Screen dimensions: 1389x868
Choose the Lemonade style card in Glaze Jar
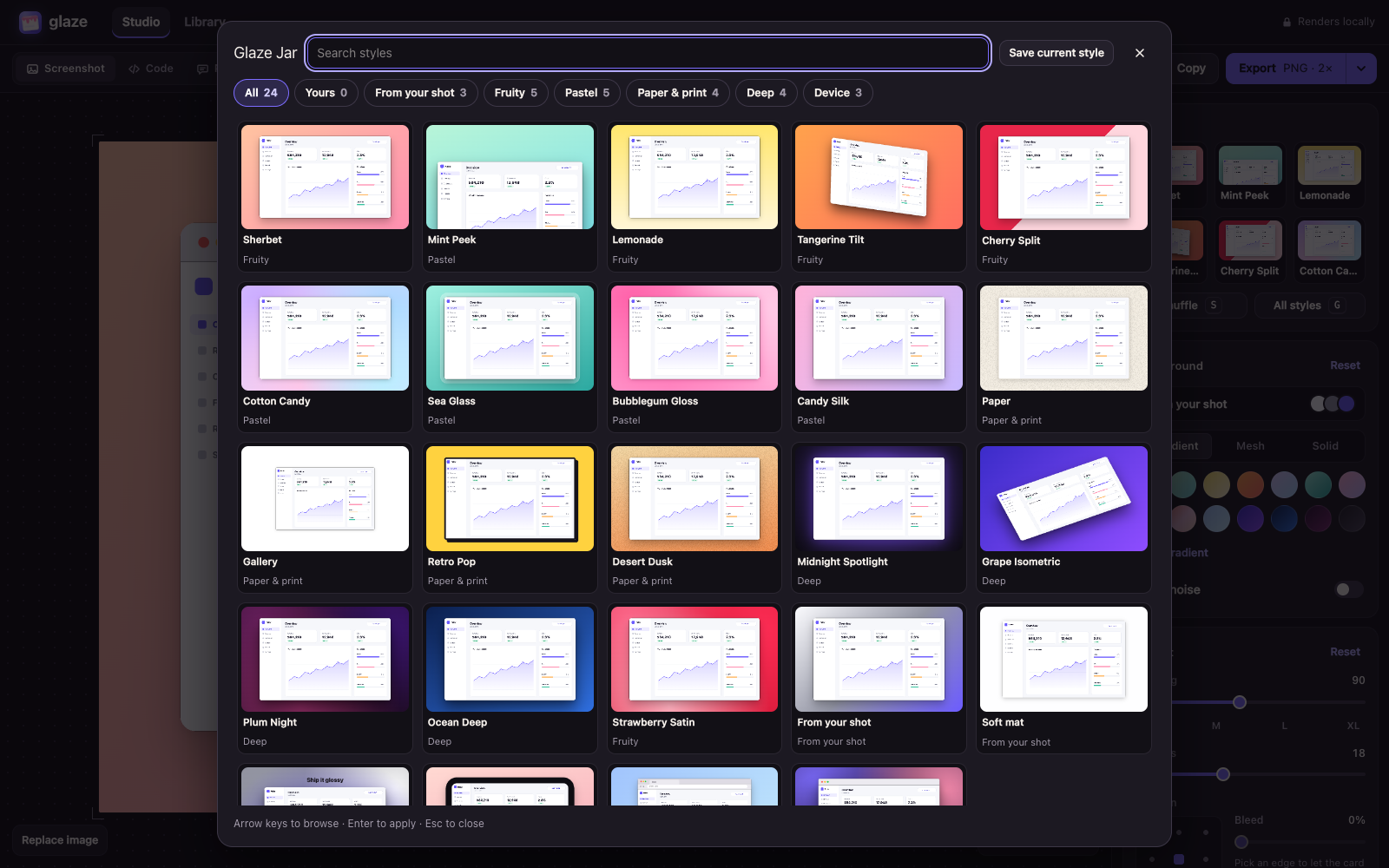694,197
